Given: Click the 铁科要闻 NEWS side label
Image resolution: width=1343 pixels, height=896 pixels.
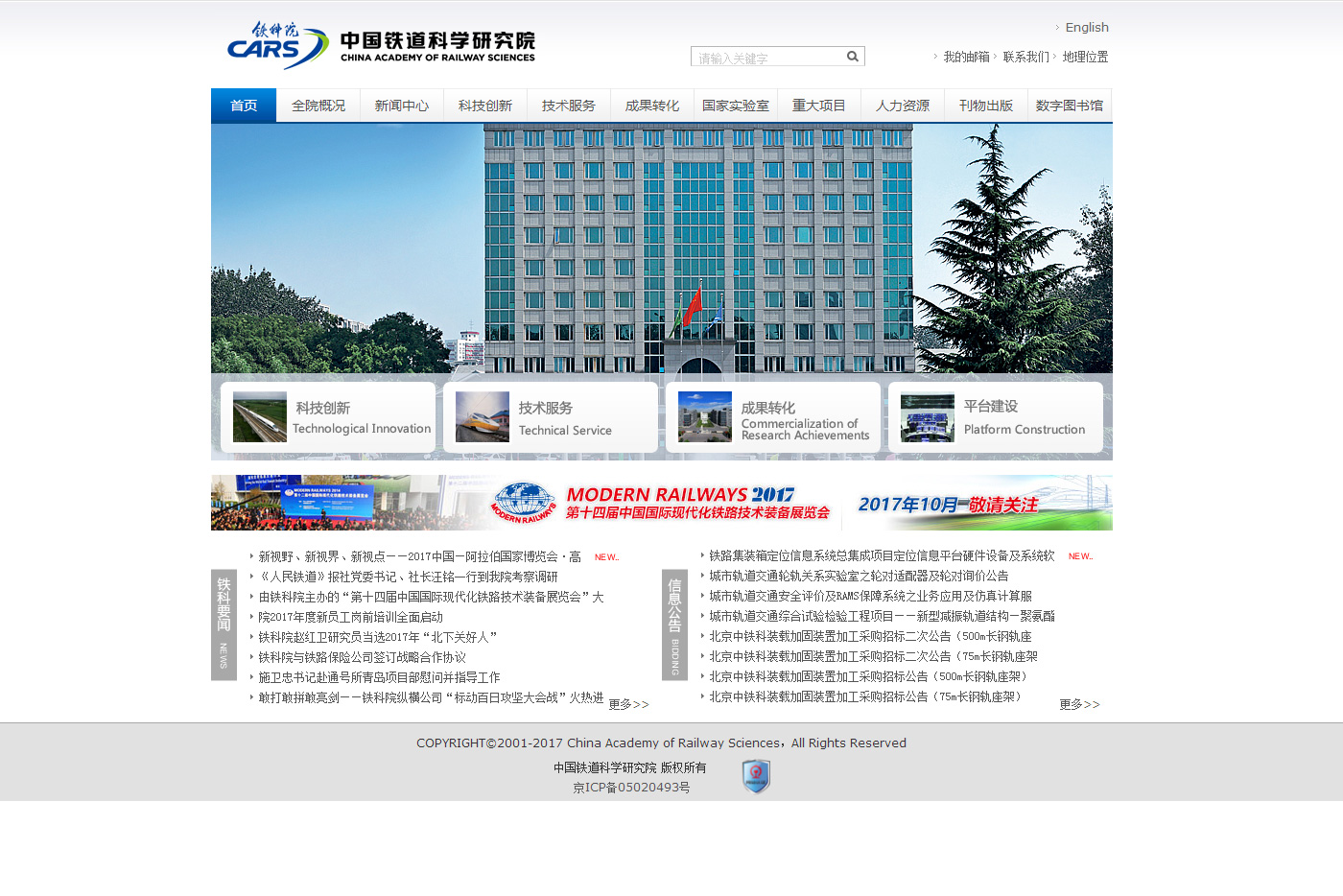Looking at the screenshot, I should (x=224, y=625).
